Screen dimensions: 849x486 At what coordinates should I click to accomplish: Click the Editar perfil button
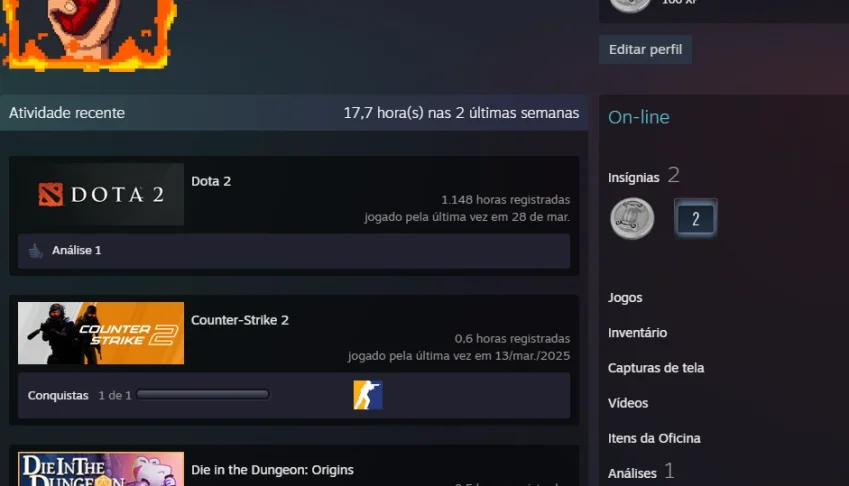pyautogui.click(x=645, y=49)
